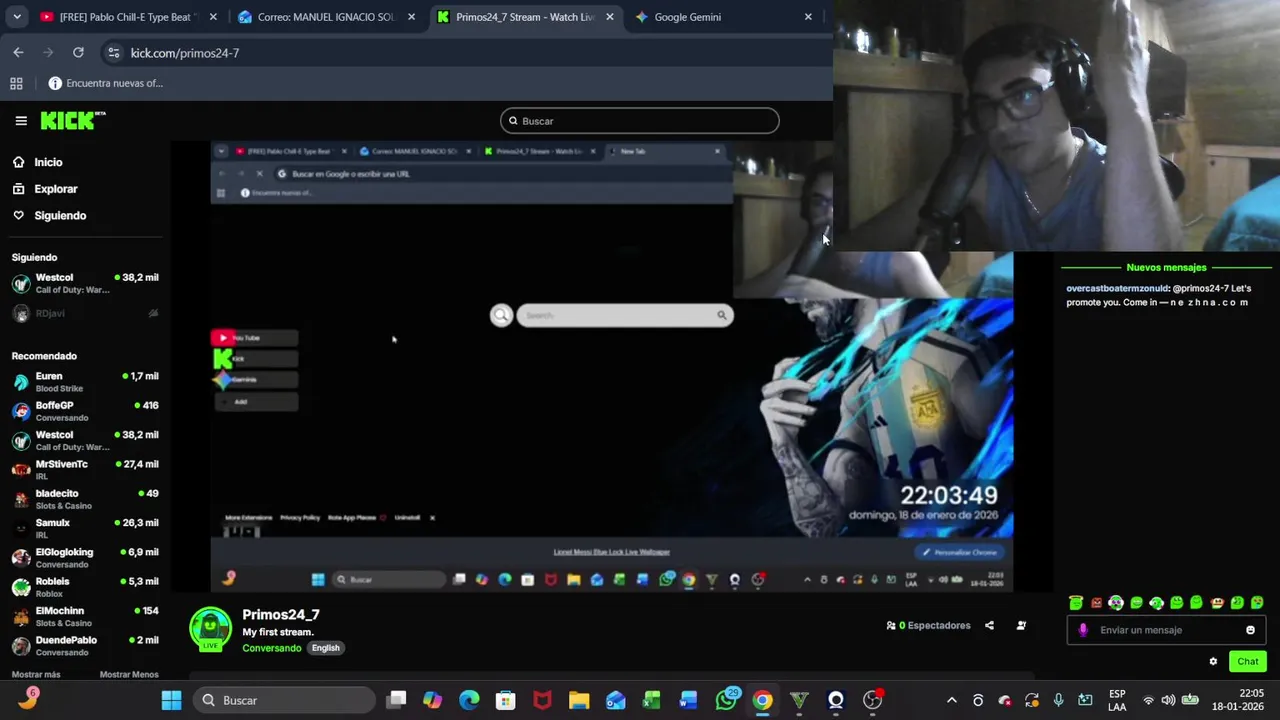
Task: Open DuendePablo recommended channel
Action: [x=85, y=646]
